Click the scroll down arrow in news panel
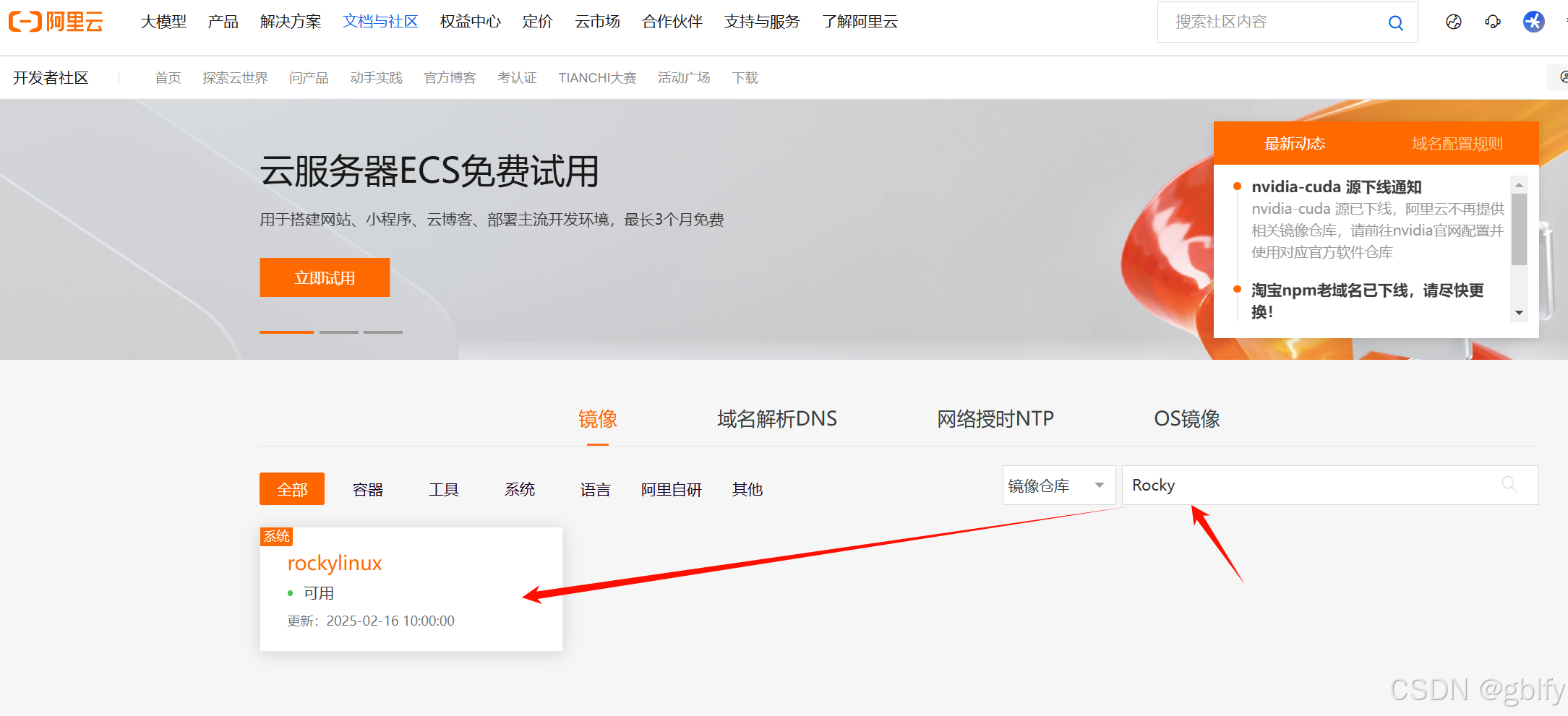Screen dimensions: 1568x716 (x=1519, y=313)
